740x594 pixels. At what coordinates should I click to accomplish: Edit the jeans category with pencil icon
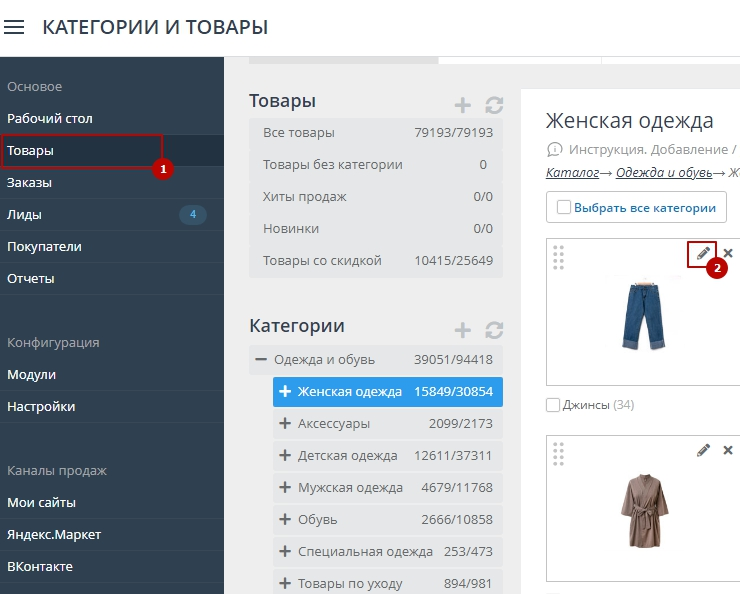click(x=703, y=253)
